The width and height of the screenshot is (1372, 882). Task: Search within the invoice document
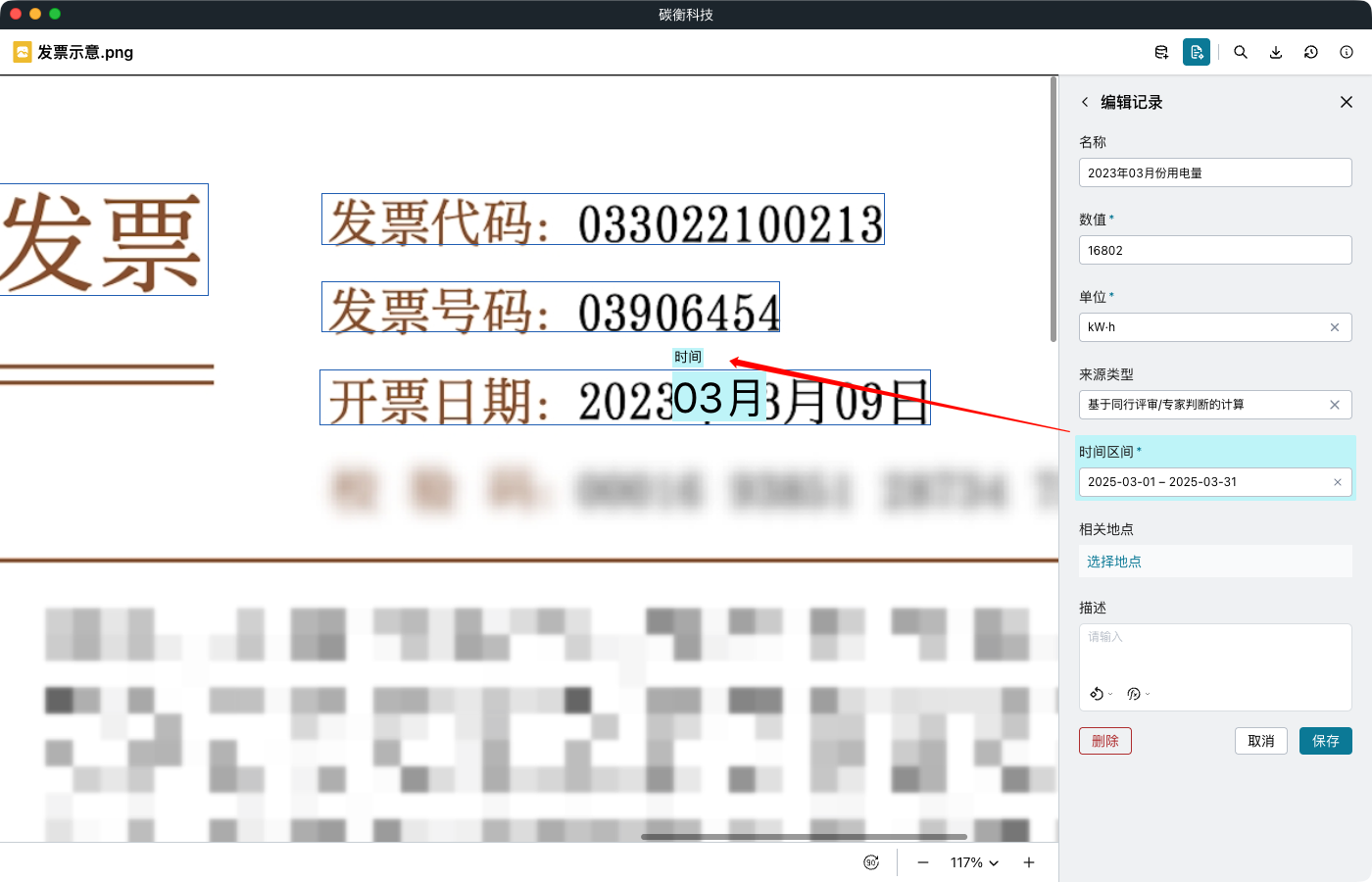click(1241, 52)
